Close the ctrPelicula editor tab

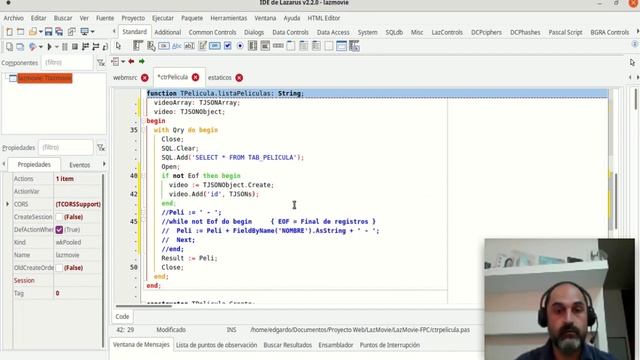point(196,77)
